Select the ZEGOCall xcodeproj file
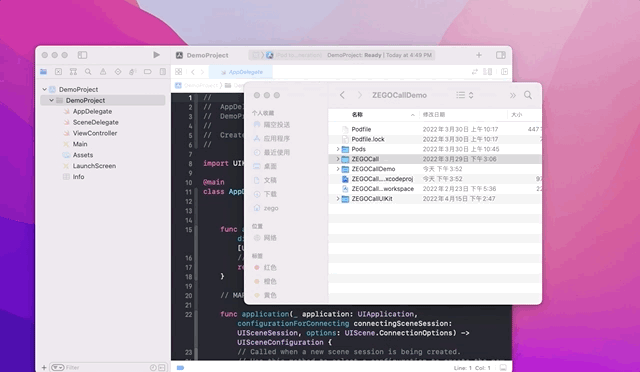The image size is (640, 372). pos(435,179)
